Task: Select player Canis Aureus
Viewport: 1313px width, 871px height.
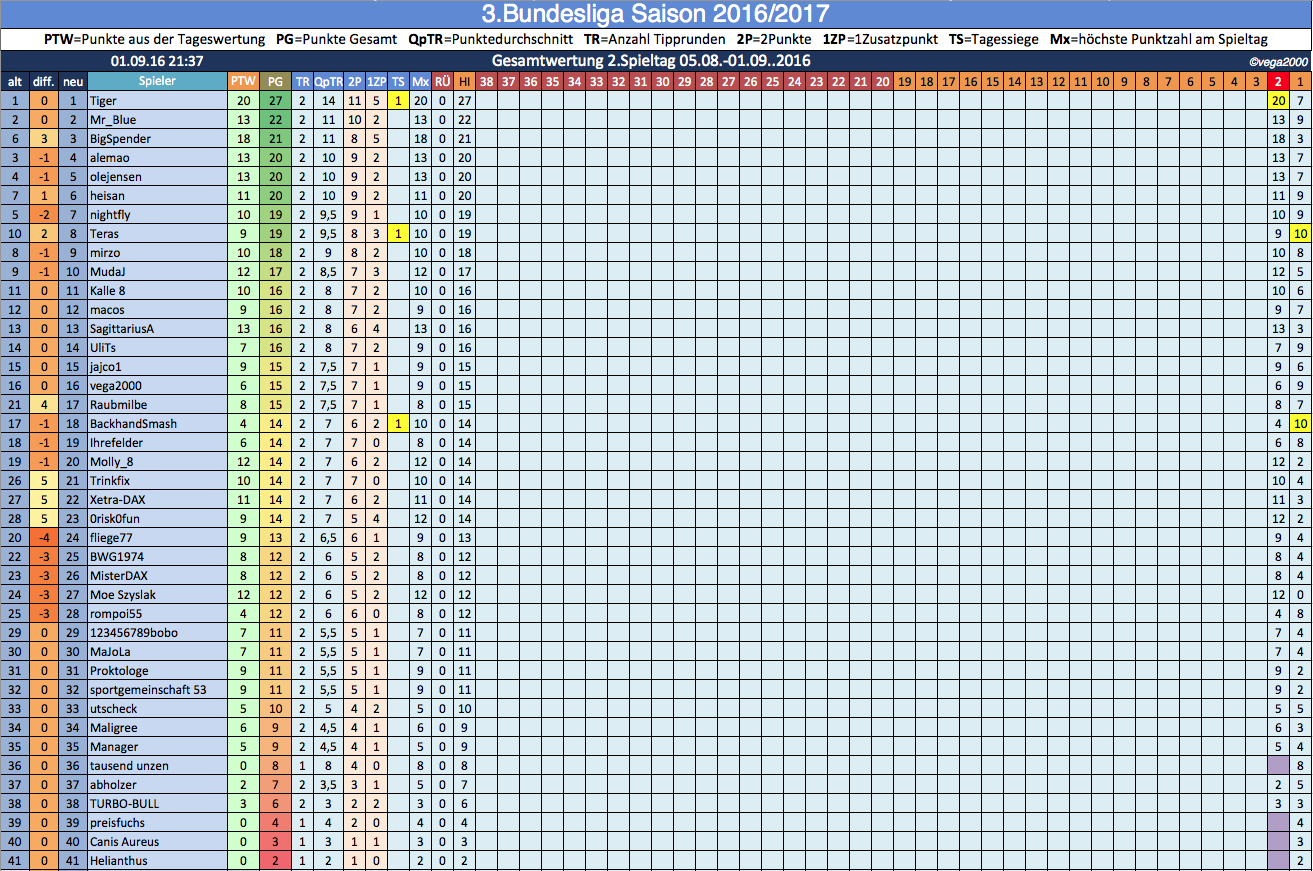Action: (x=124, y=842)
